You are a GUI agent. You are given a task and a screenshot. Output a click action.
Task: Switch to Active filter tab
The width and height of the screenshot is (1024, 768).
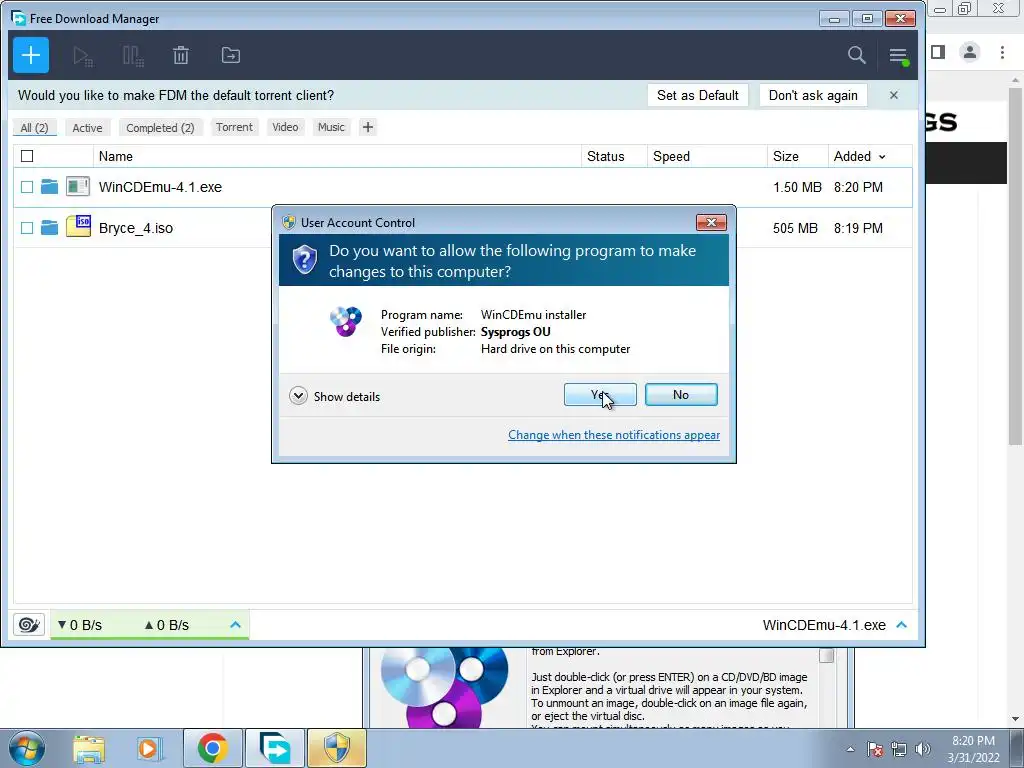pyautogui.click(x=88, y=127)
